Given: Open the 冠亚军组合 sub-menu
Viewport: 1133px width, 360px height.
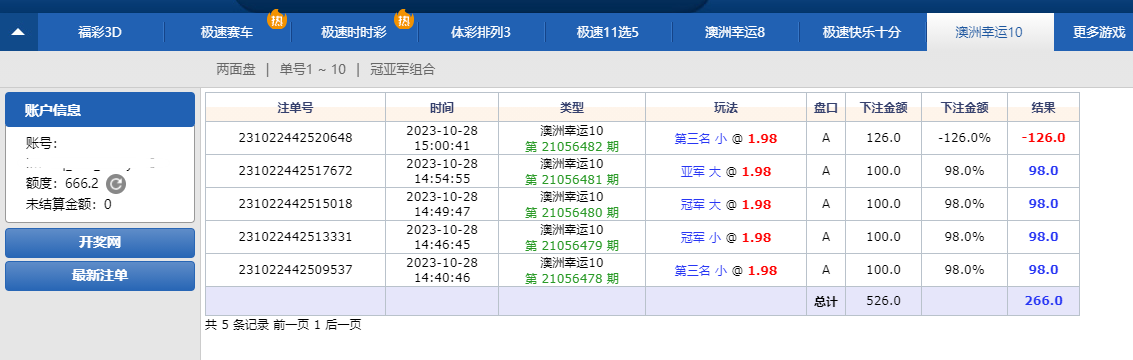Looking at the screenshot, I should (402, 69).
